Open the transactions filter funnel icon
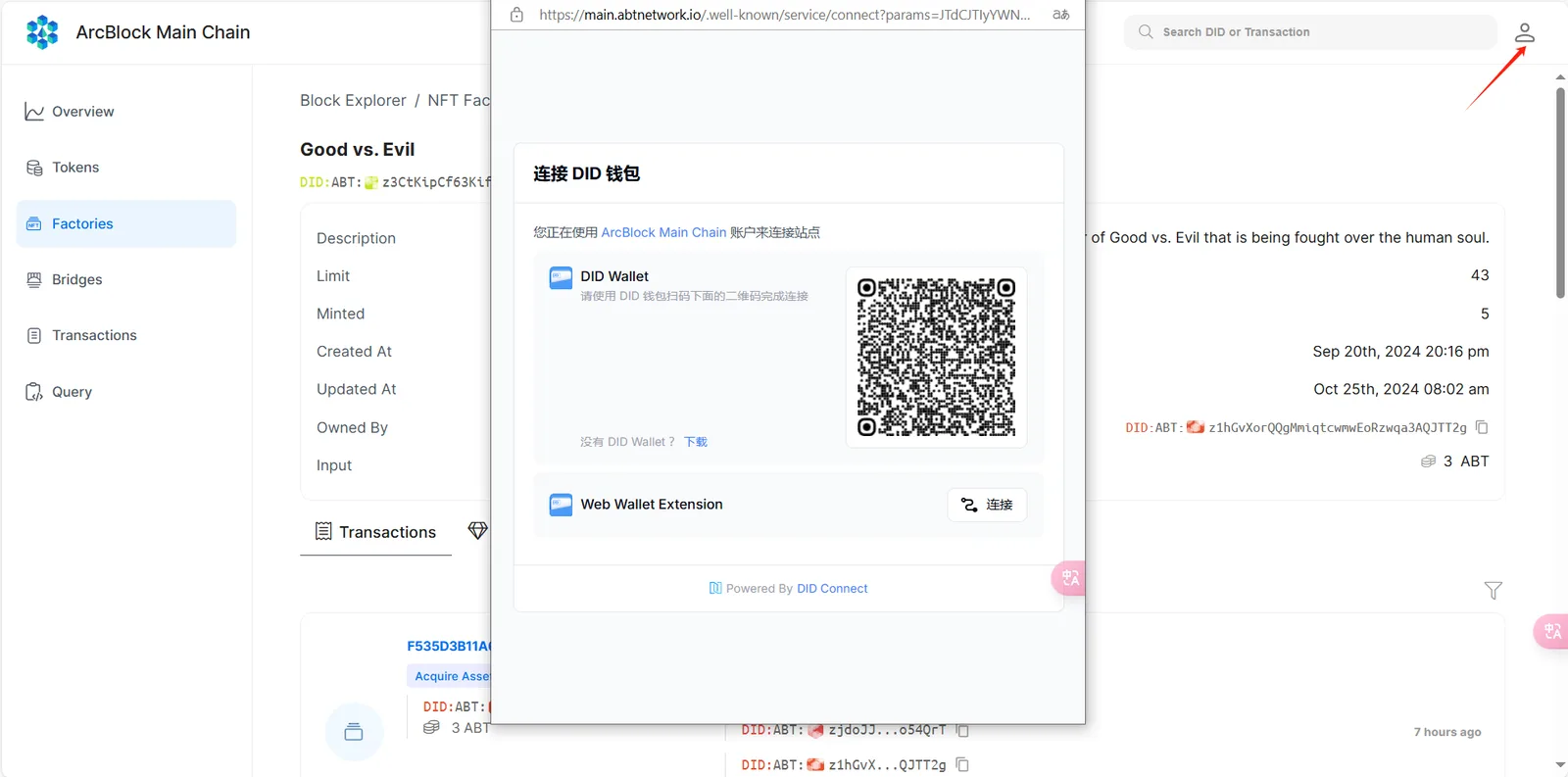Image resolution: width=1568 pixels, height=777 pixels. (1493, 590)
